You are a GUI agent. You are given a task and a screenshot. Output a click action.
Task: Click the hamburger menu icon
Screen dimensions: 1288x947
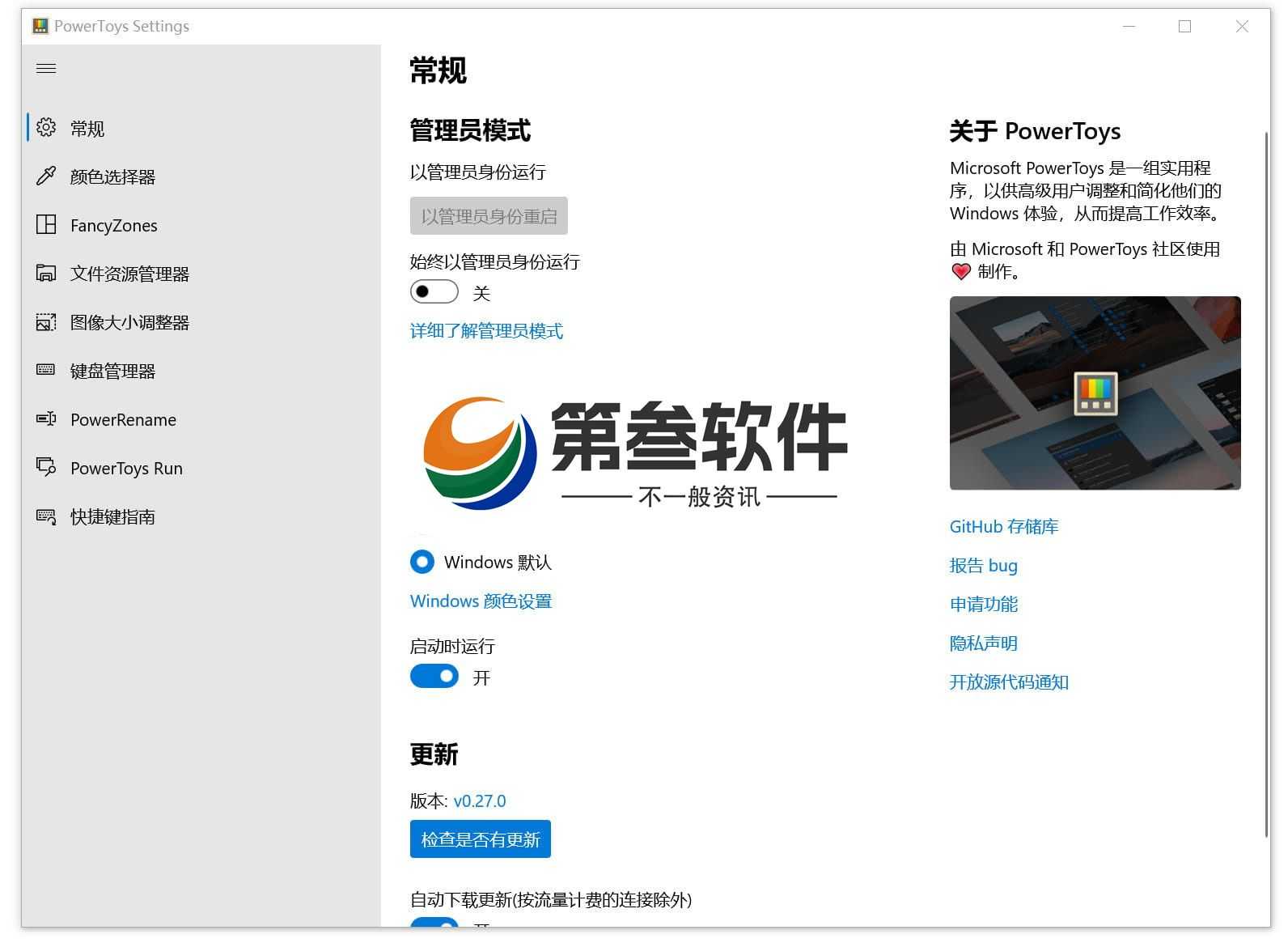46,69
